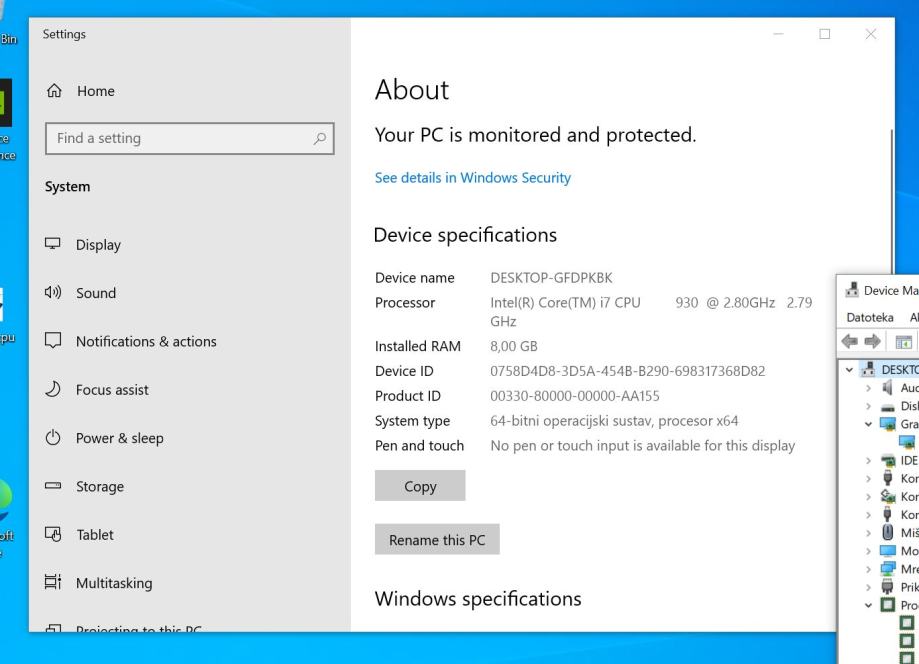919x664 pixels.
Task: Click the Tablet icon in the sidebar
Action: 54,535
